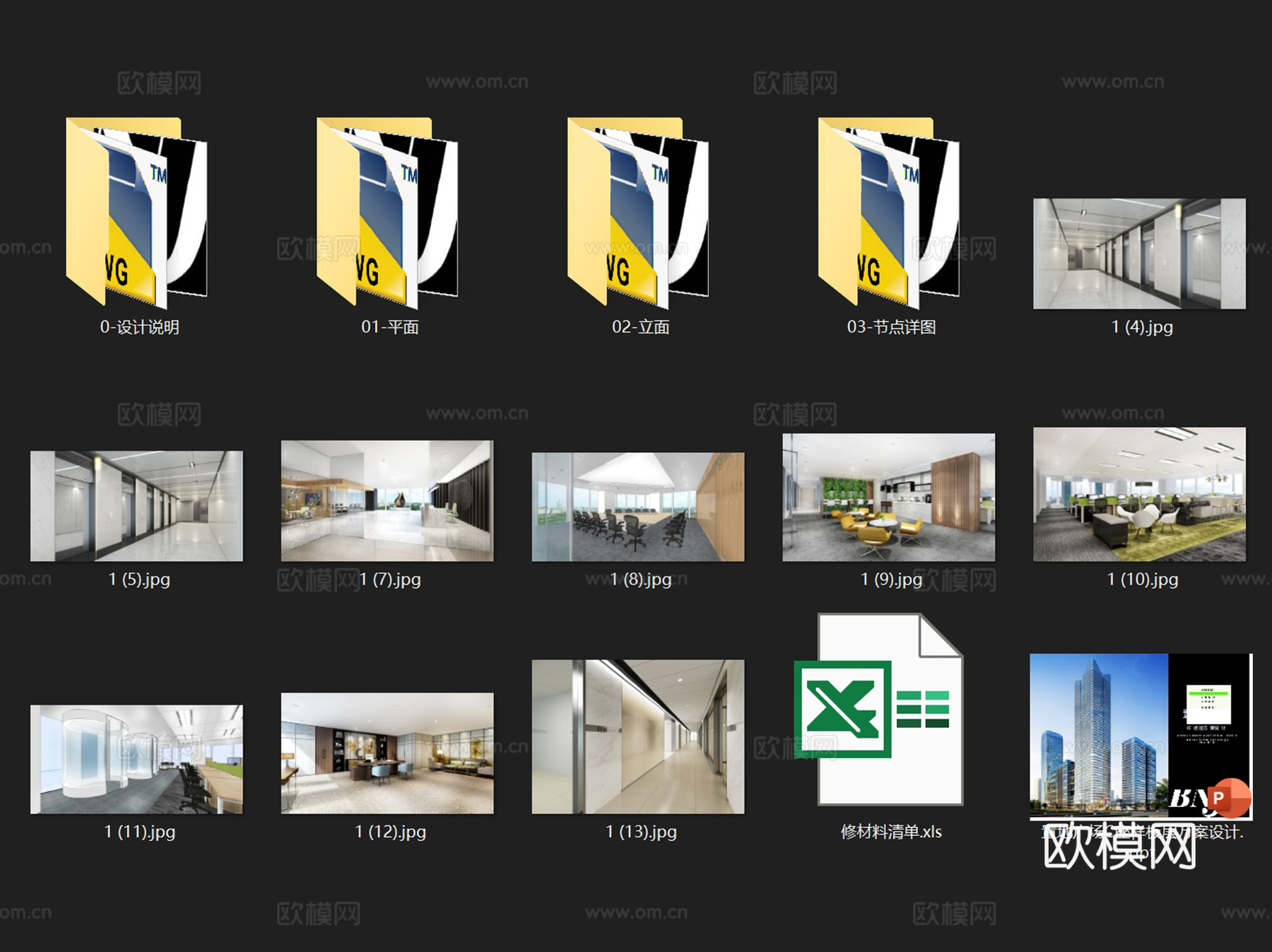Open the 01-平面 folder icon

pyautogui.click(x=388, y=213)
